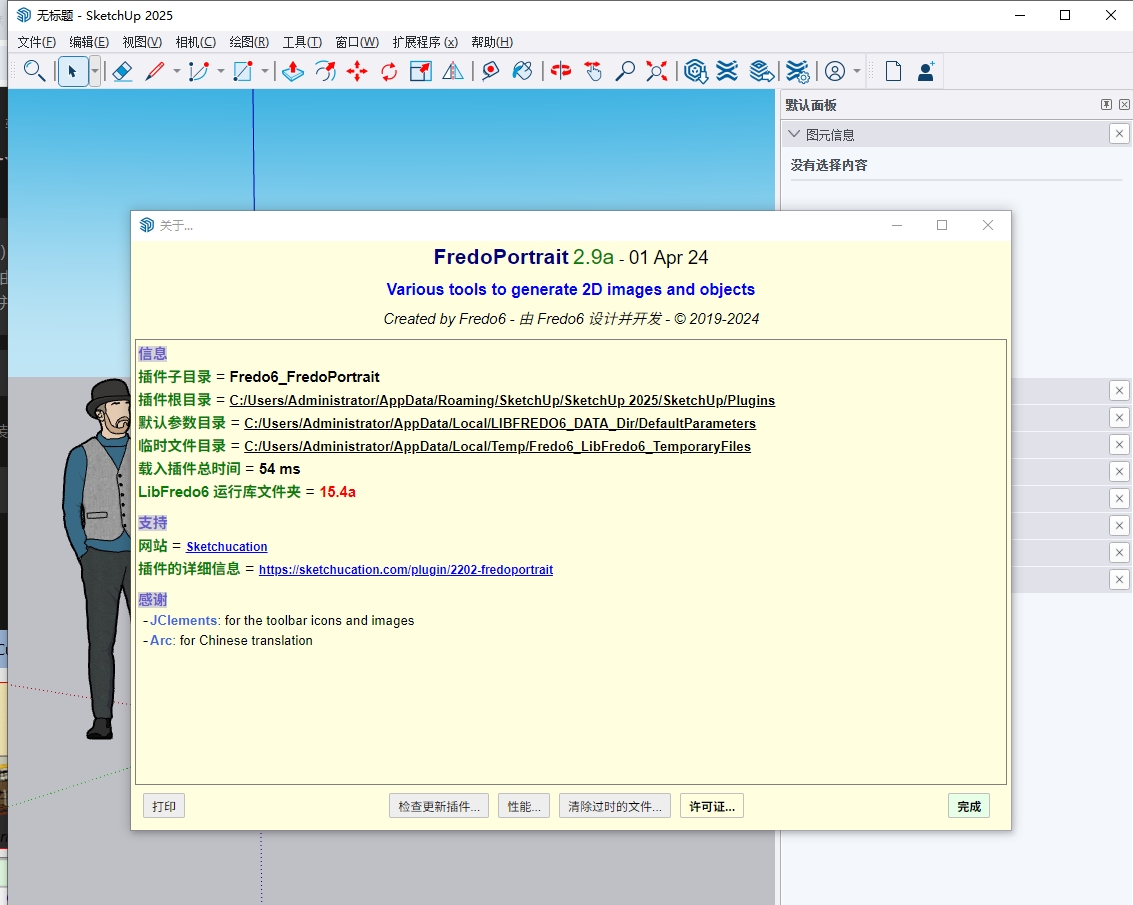
Task: Click the 打印 button
Action: pos(164,806)
